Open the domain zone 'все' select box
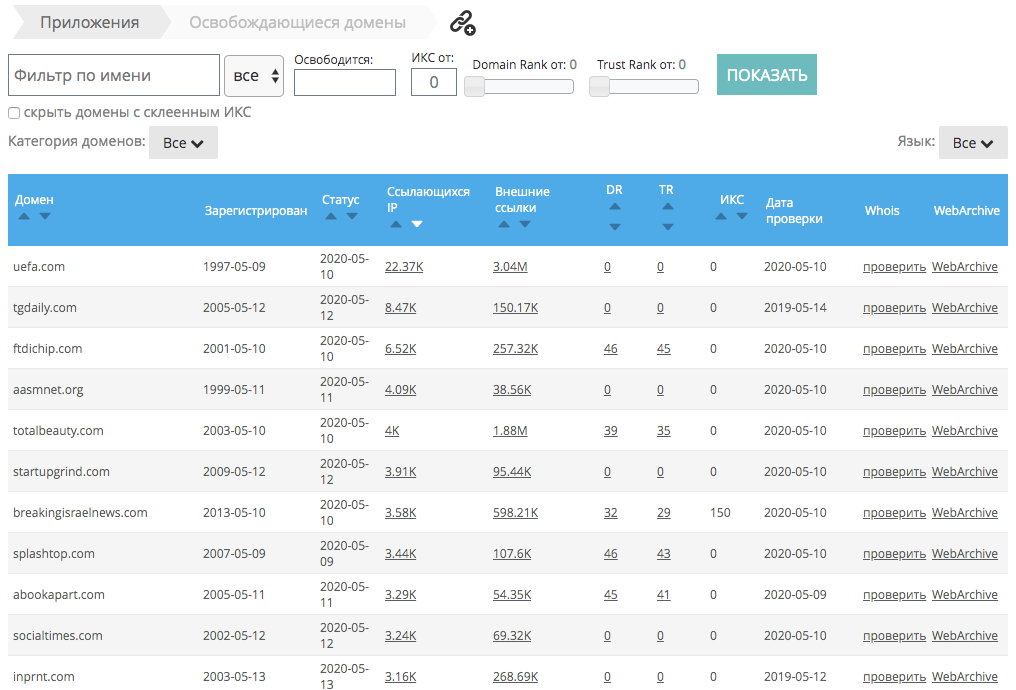The height and width of the screenshot is (690, 1016). (x=254, y=76)
